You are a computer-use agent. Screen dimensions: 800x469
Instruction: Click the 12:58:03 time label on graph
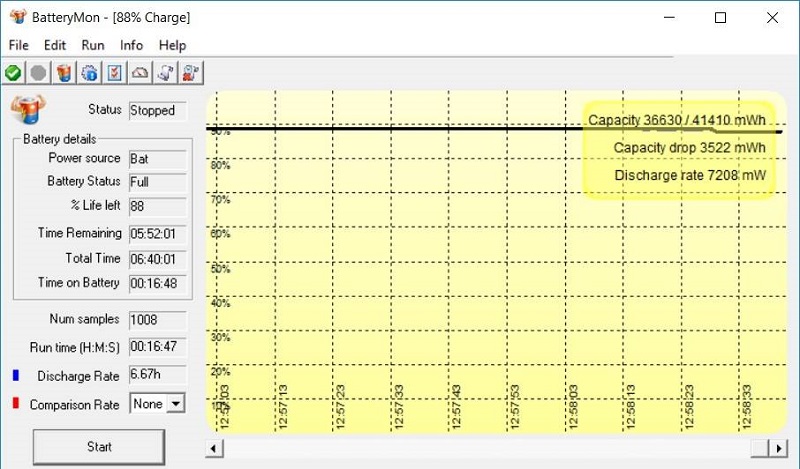(572, 406)
